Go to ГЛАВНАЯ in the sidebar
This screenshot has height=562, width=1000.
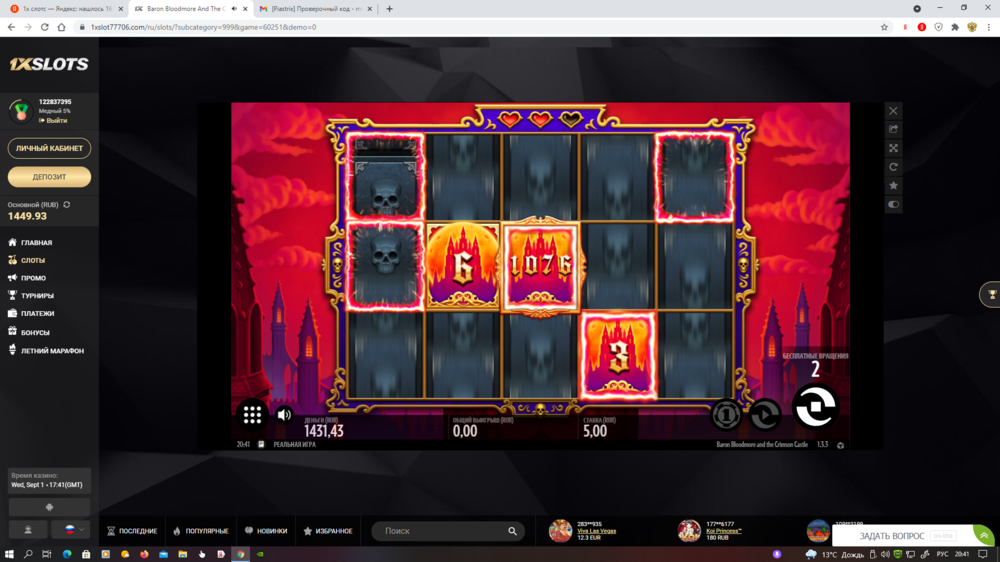(x=36, y=242)
